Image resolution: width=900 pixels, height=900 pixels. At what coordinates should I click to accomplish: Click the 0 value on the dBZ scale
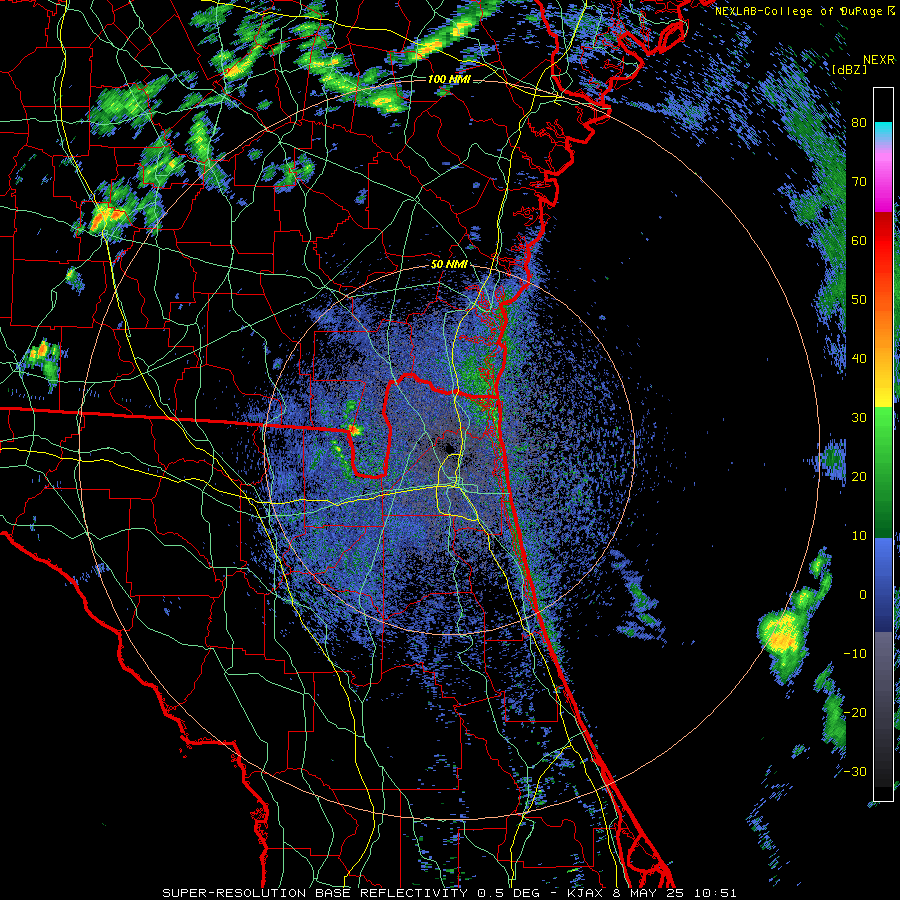863,595
